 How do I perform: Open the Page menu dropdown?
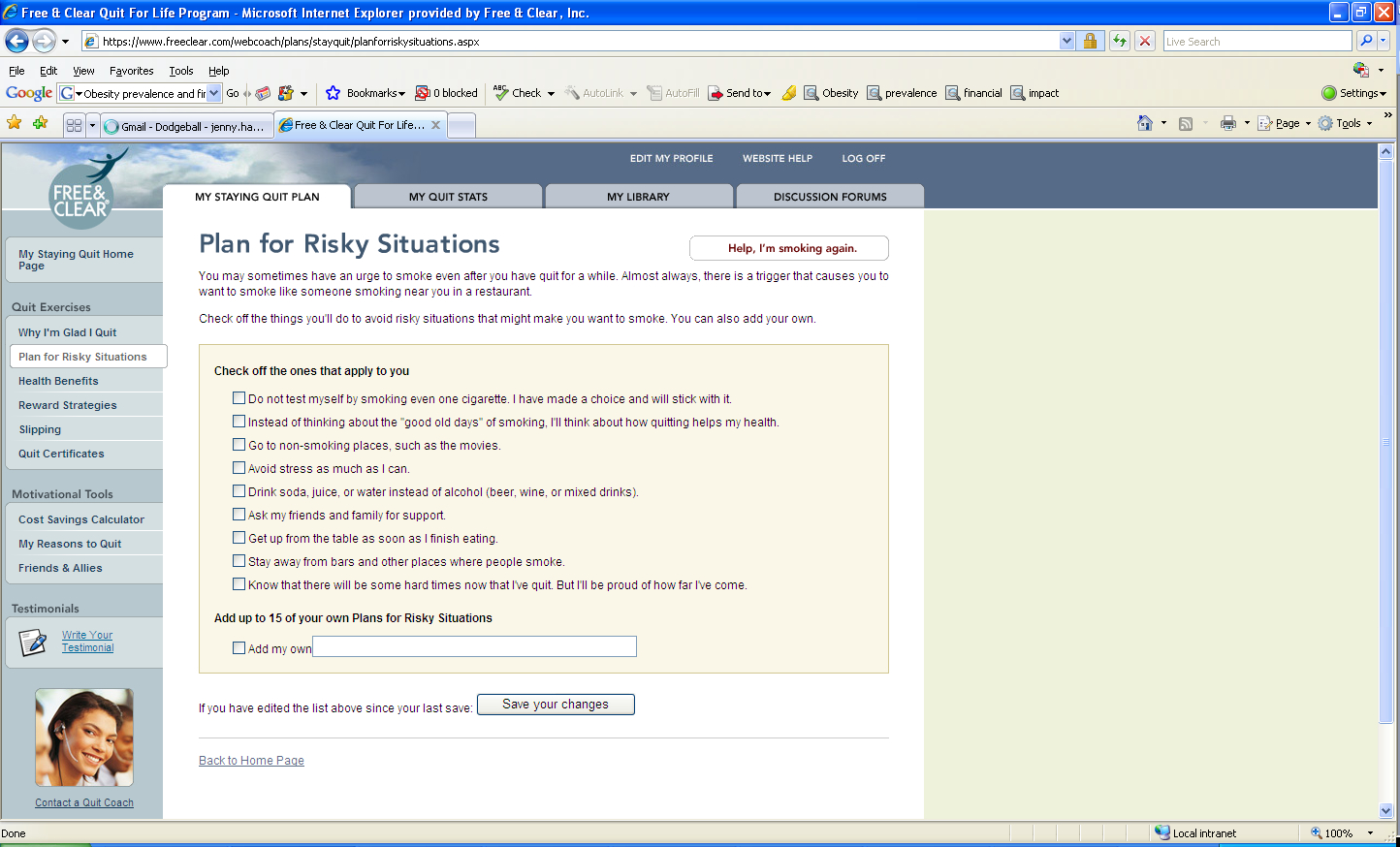point(1287,123)
